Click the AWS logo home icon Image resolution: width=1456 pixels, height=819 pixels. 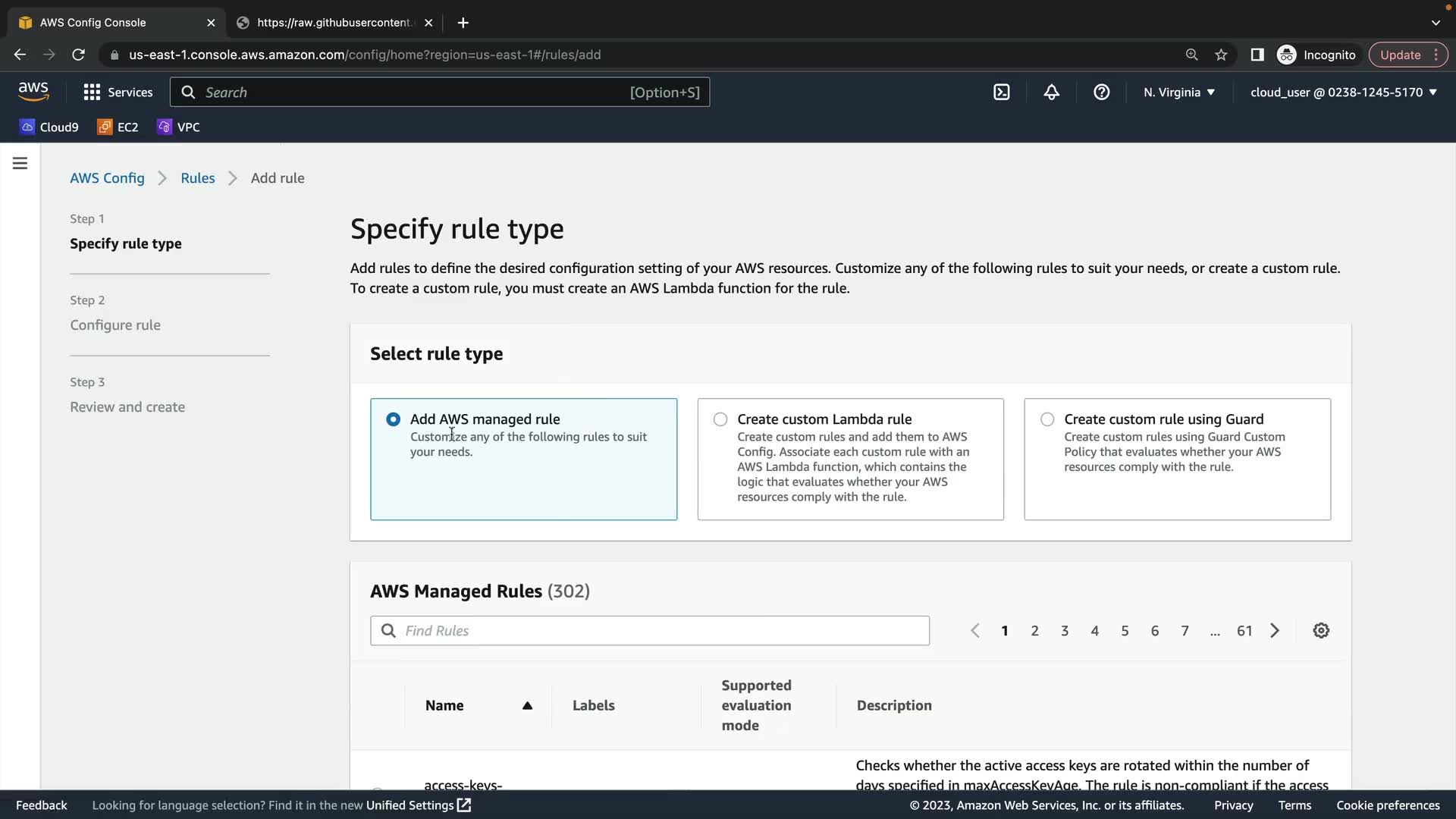(33, 92)
